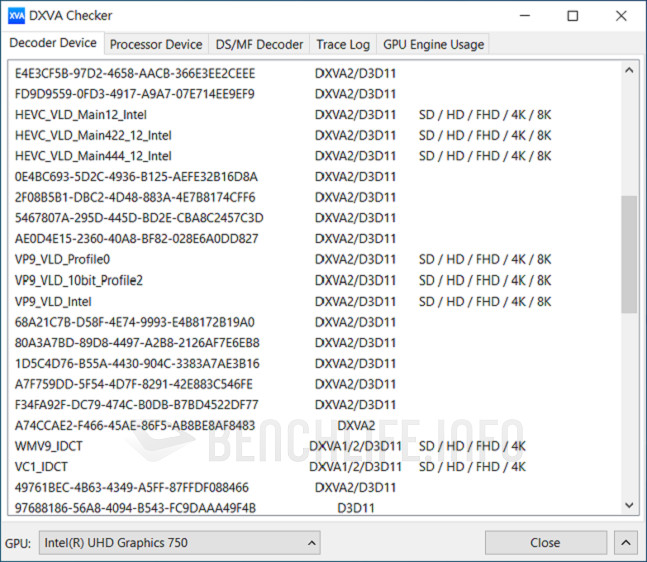Select the Decoder Device tab
647x562 pixels.
coord(53,43)
